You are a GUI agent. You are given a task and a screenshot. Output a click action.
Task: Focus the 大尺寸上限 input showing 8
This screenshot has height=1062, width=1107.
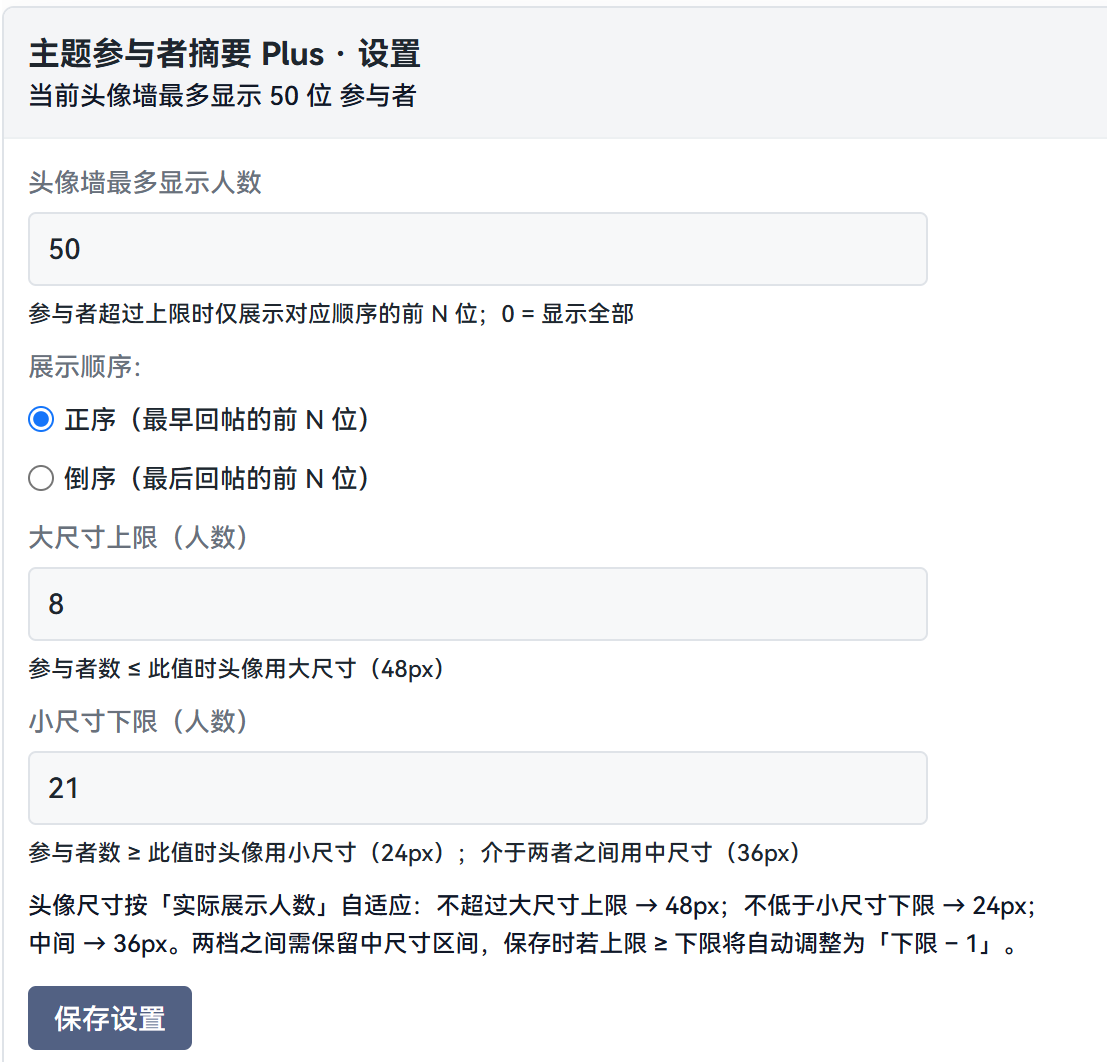pyautogui.click(x=477, y=604)
